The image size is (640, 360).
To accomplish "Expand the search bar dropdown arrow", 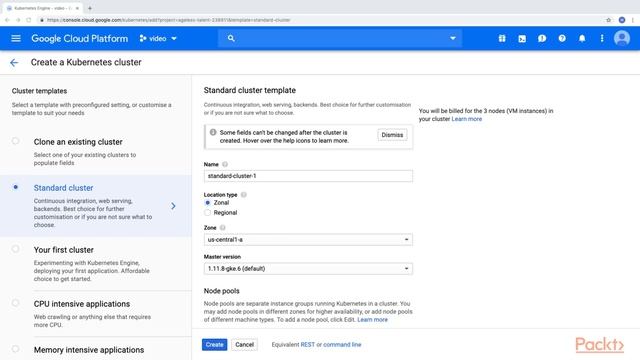I will pos(453,38).
